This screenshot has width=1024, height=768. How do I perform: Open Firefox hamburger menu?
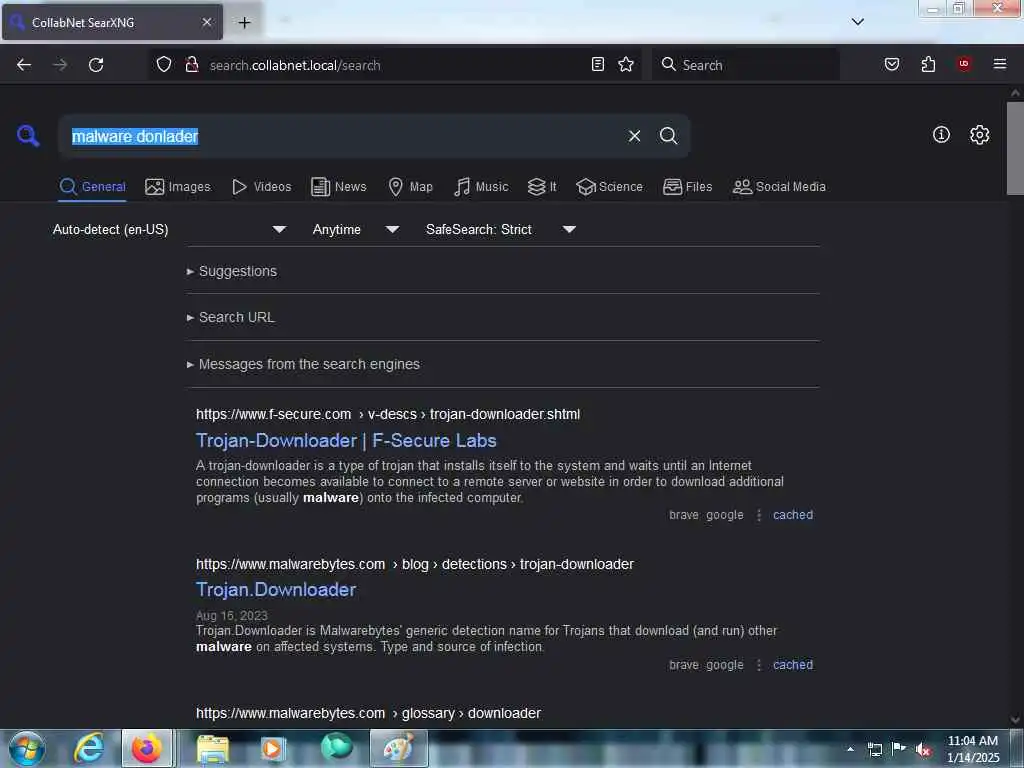pyautogui.click(x=999, y=64)
